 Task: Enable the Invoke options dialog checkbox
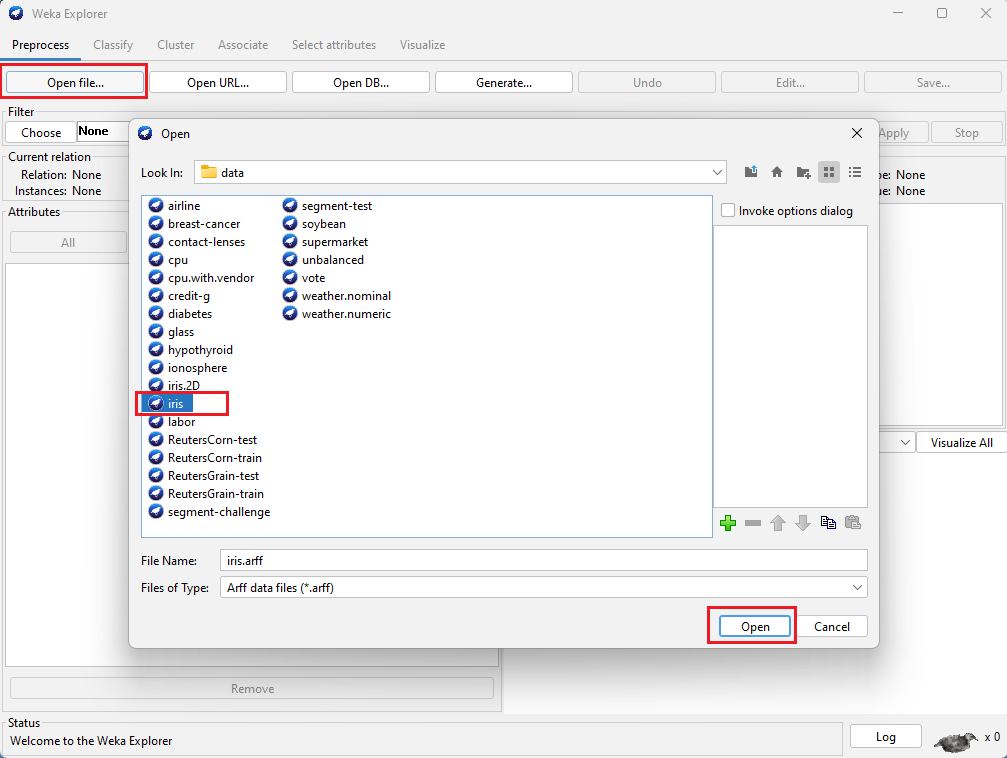[x=728, y=211]
